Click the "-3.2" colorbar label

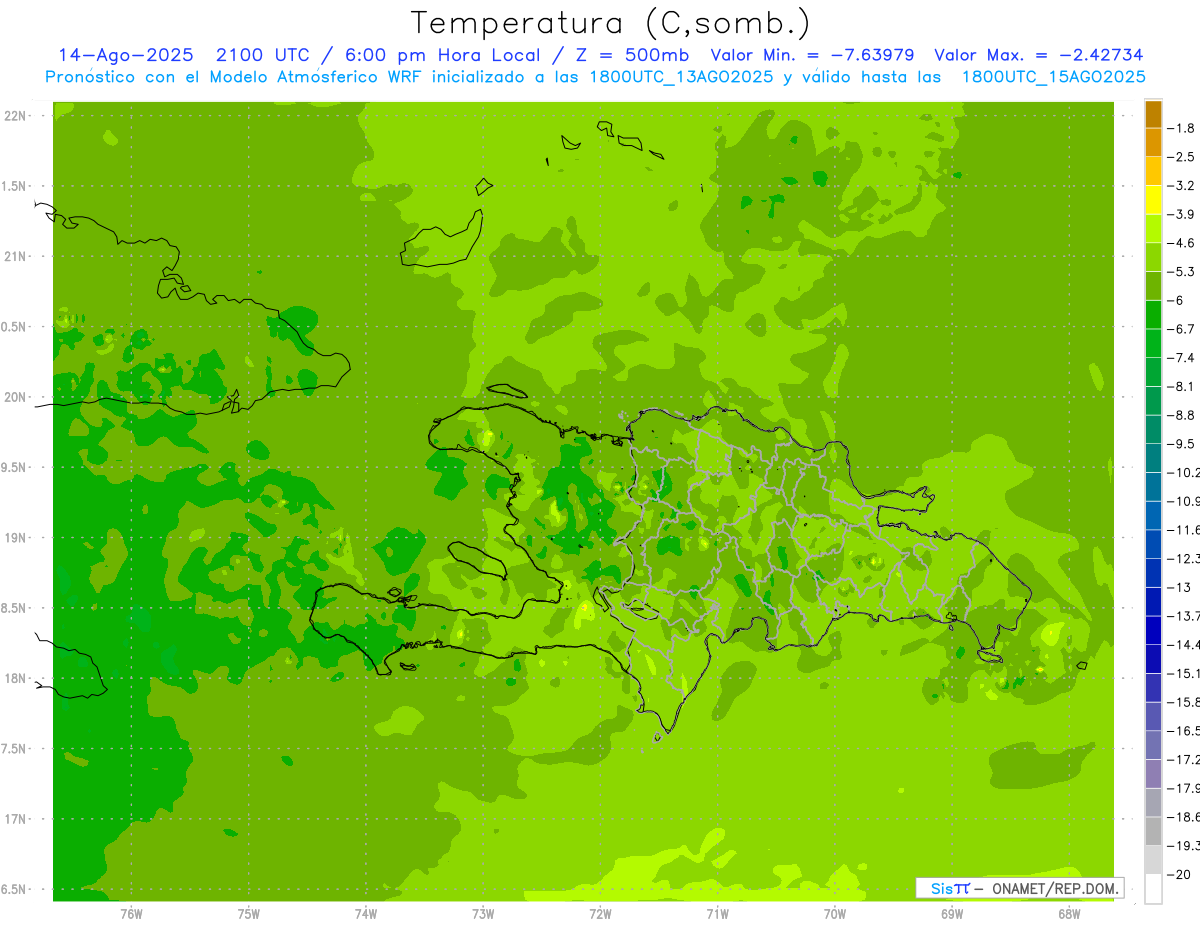coord(1182,186)
